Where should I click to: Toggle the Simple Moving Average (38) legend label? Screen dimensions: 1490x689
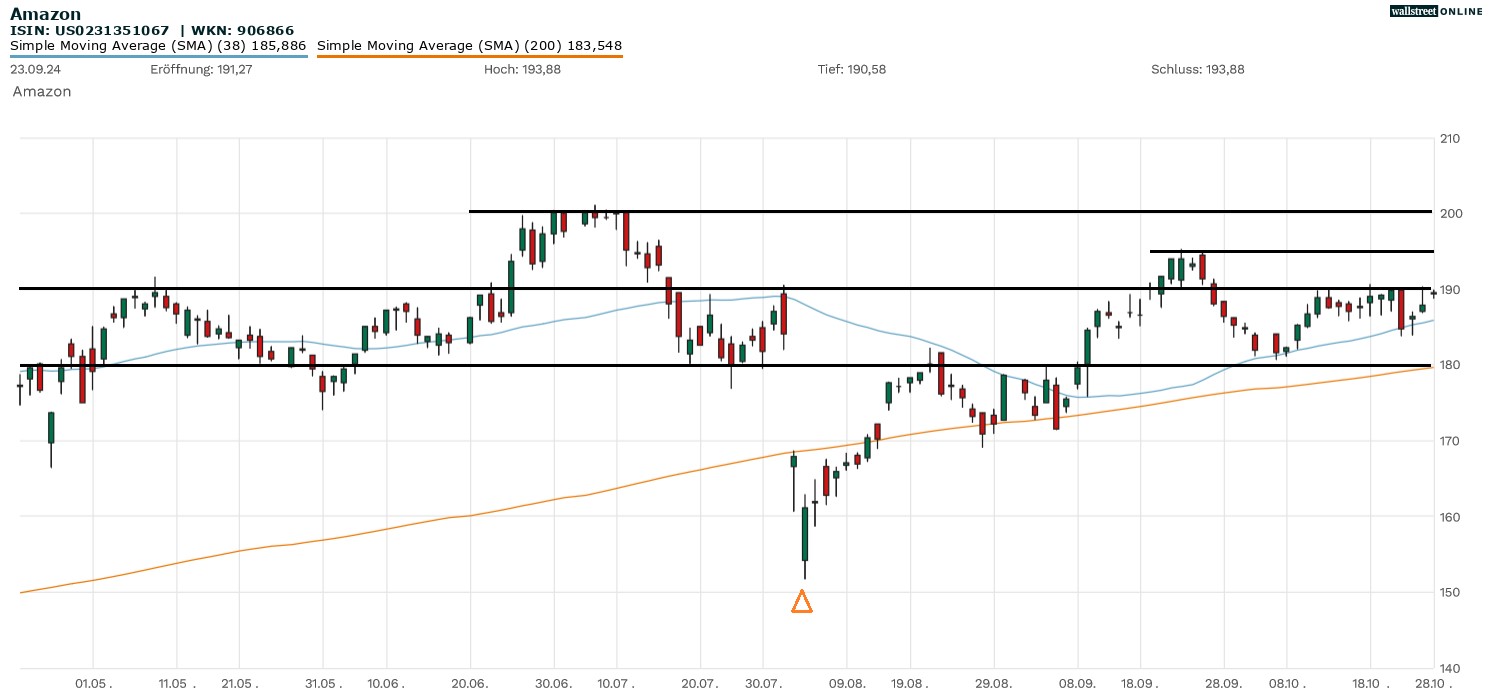pyautogui.click(x=158, y=46)
